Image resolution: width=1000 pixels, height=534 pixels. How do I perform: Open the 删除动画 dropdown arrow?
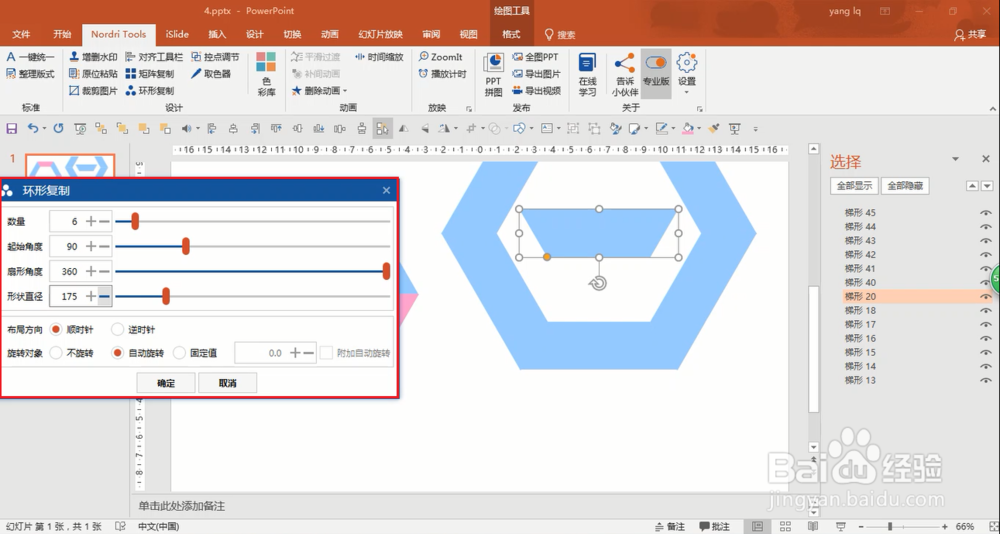pyautogui.click(x=345, y=91)
